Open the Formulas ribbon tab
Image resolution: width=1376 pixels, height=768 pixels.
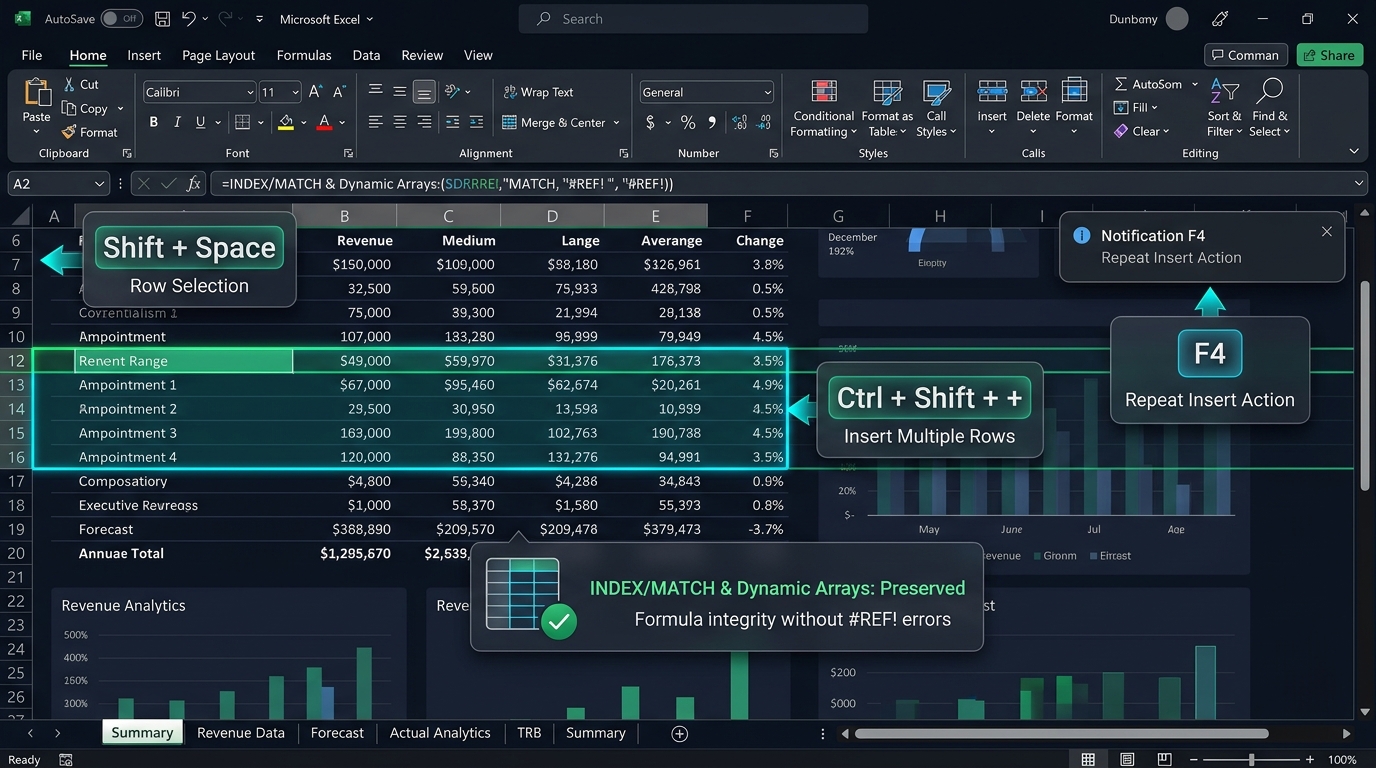point(304,56)
